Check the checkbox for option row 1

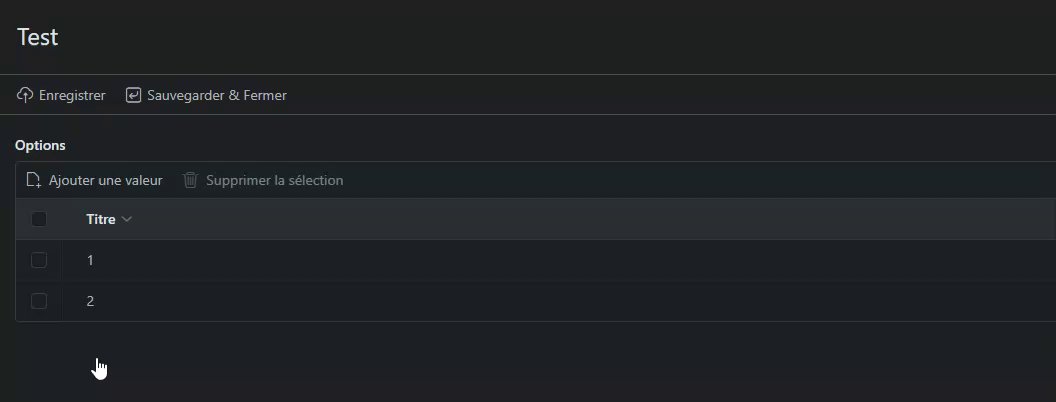[39, 260]
